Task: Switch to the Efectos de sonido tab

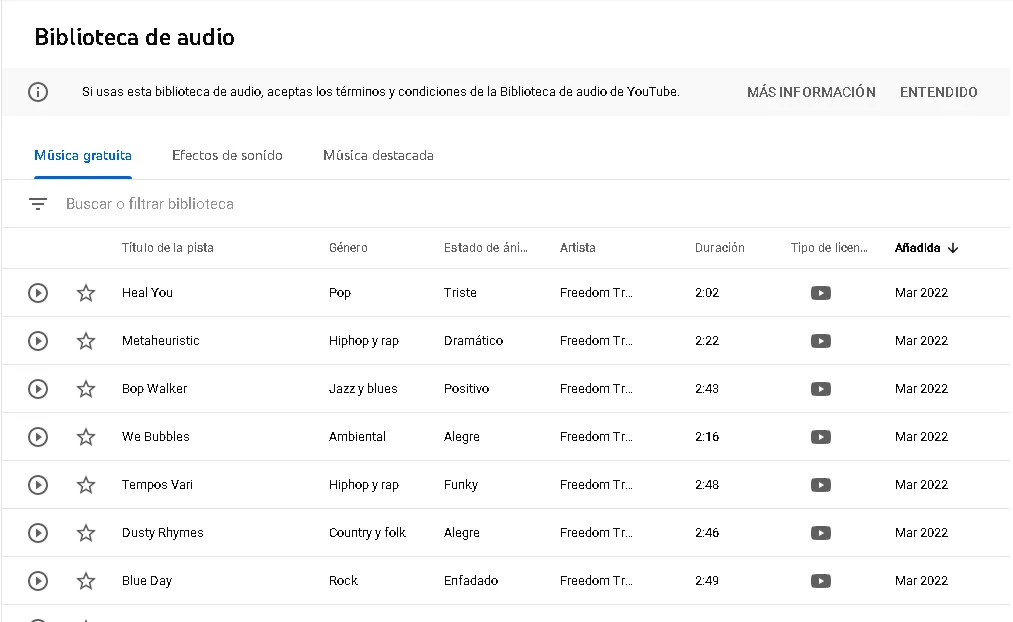Action: 227,155
